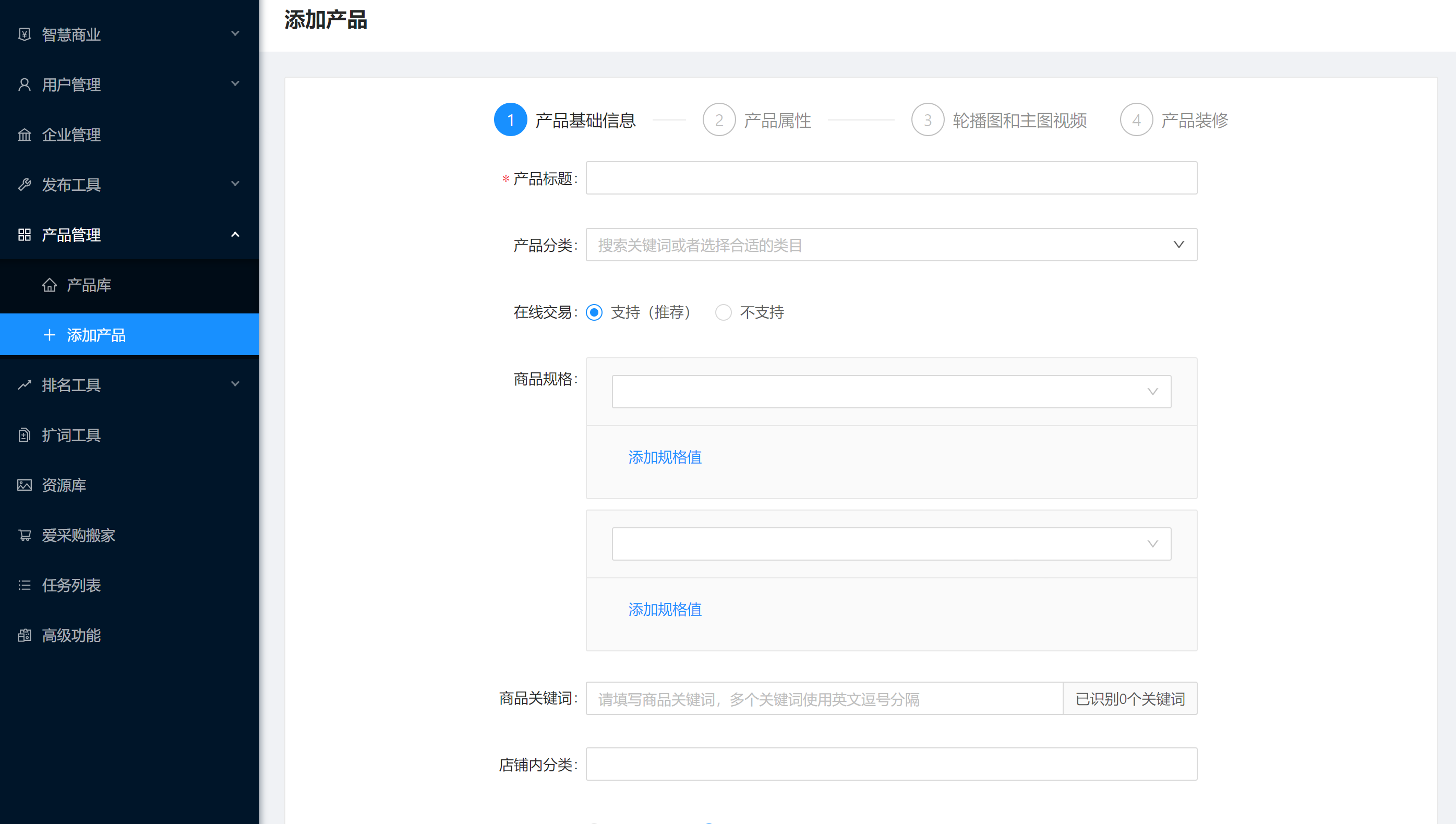Screen dimensions: 1456x824
Task: Collapse the 产品管理 menu chevron
Action: pos(235,234)
